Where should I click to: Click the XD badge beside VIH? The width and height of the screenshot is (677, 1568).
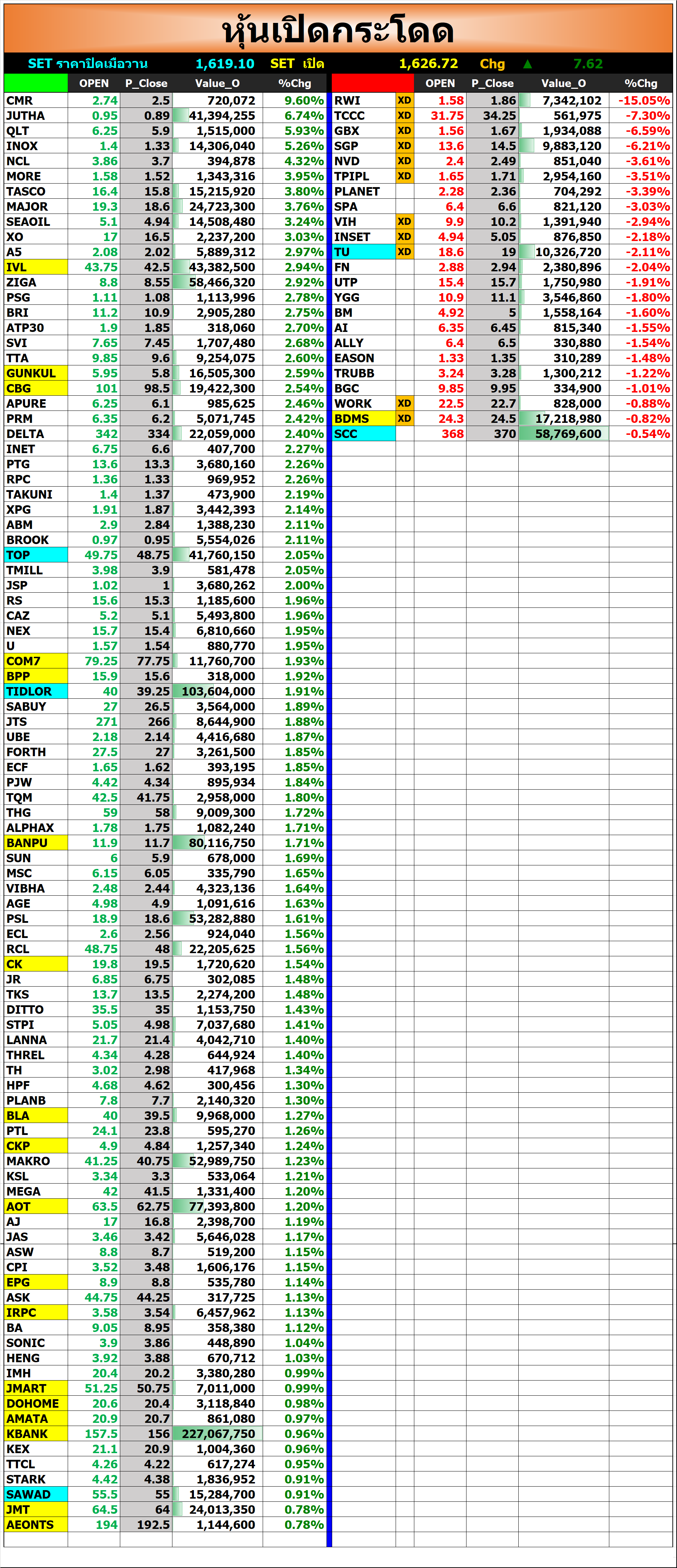pyautogui.click(x=404, y=222)
